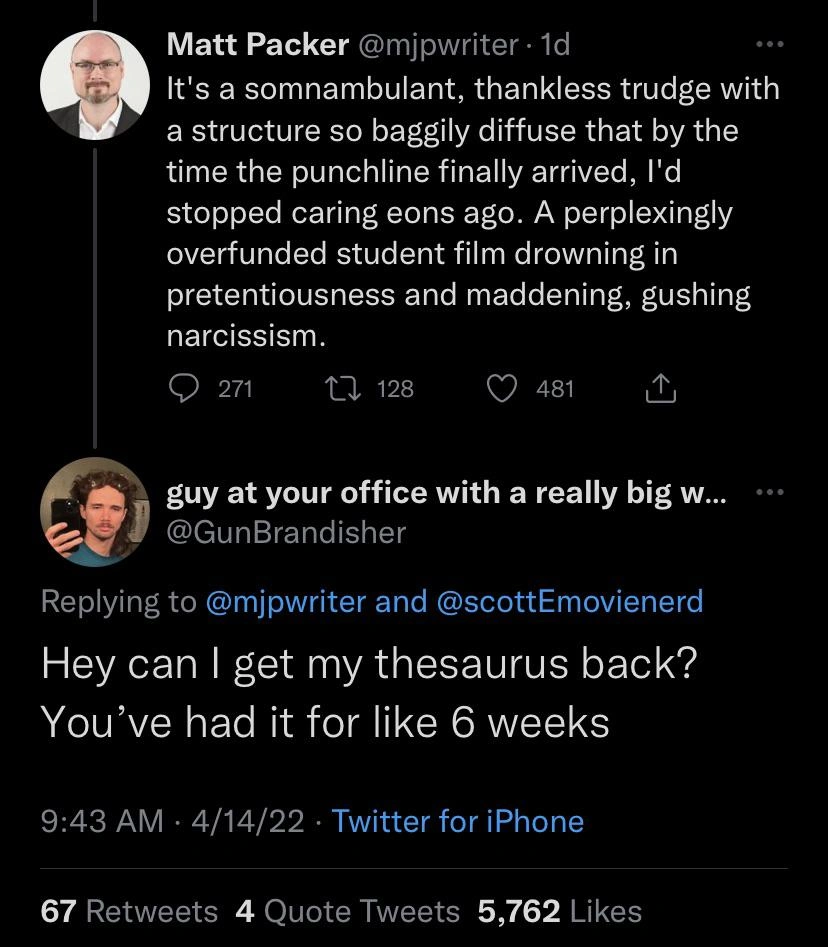The height and width of the screenshot is (947, 828).
Task: View the 67 Retweets list
Action: coord(129,911)
